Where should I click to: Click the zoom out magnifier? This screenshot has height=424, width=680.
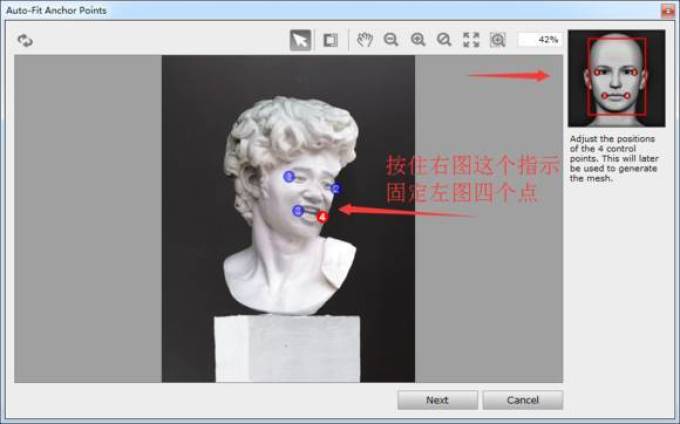[x=391, y=40]
